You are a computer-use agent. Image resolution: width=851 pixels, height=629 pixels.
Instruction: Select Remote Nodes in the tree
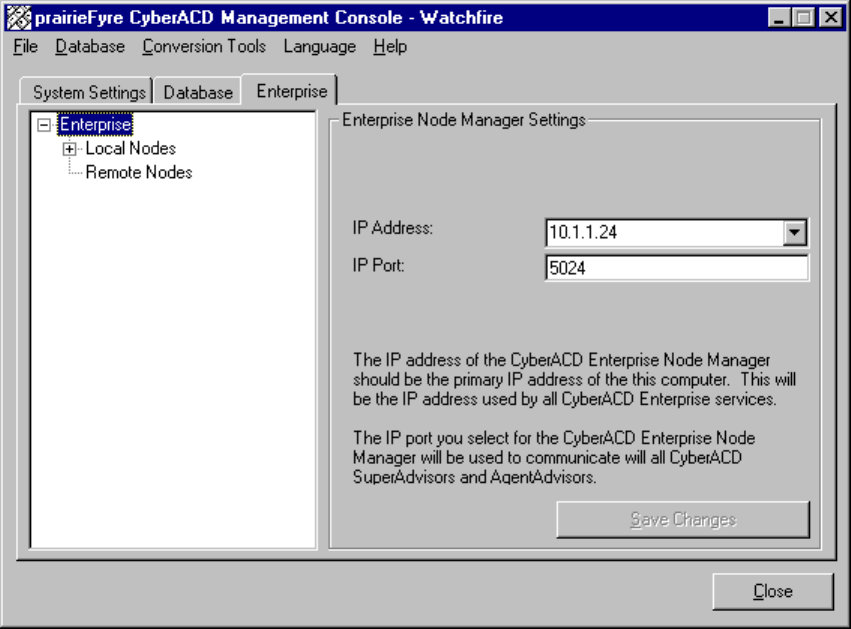(139, 172)
